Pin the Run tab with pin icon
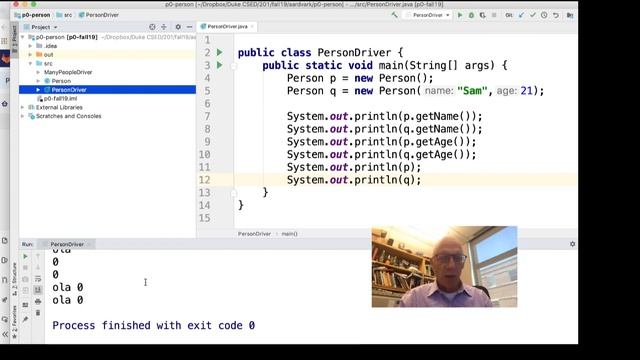The width and height of the screenshot is (640, 360). coord(25,319)
